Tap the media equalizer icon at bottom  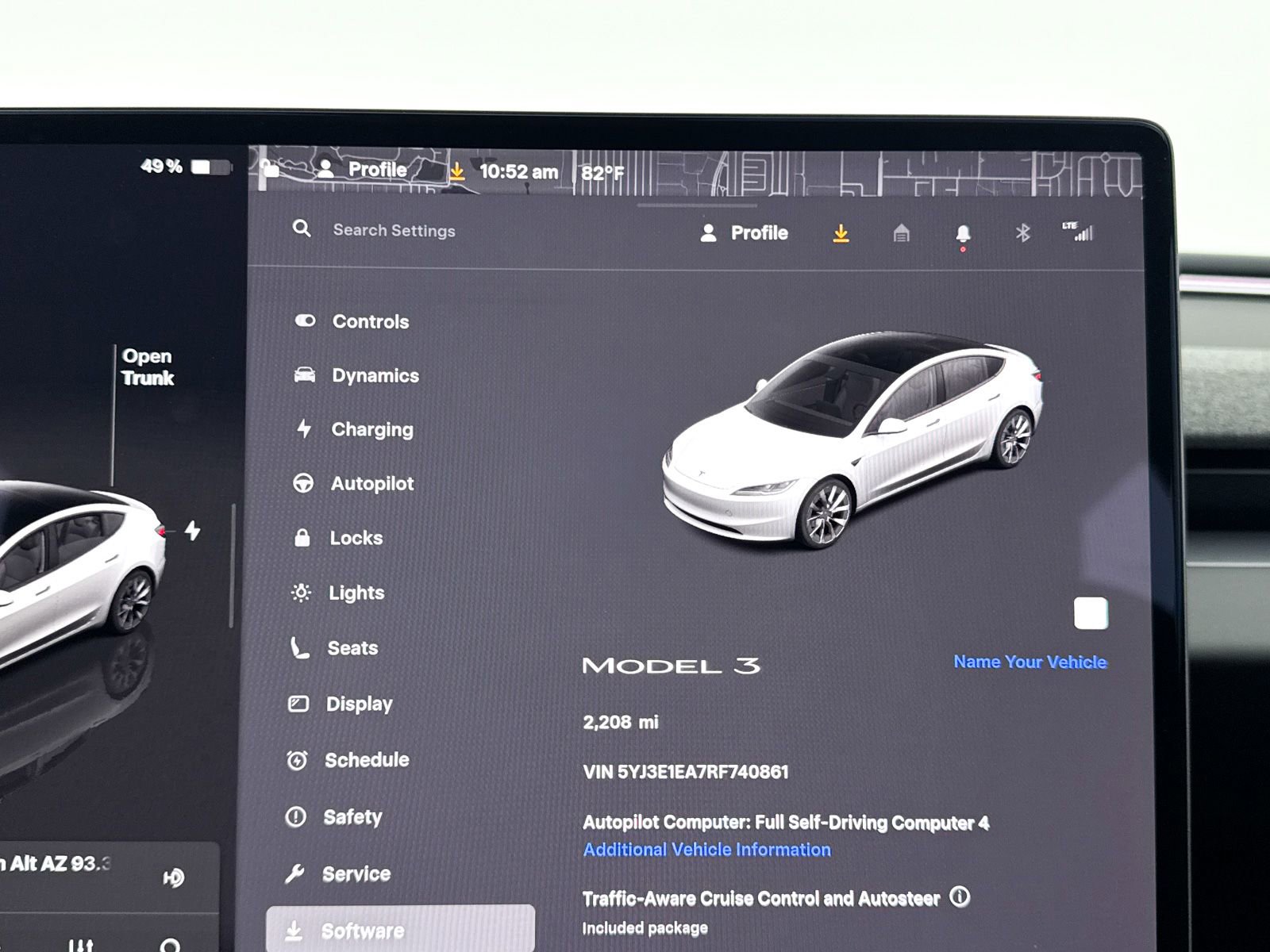81,945
